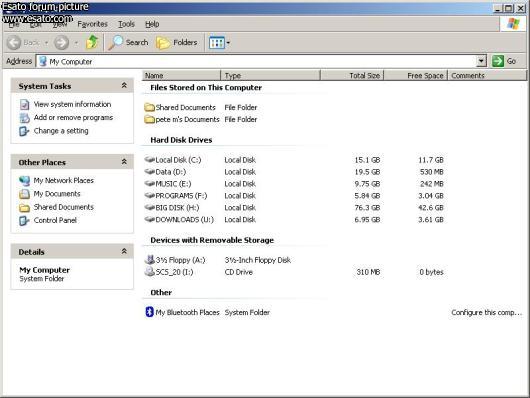Select MUSIC (E:) drive icon
This screenshot has width=530, height=398.
149,183
